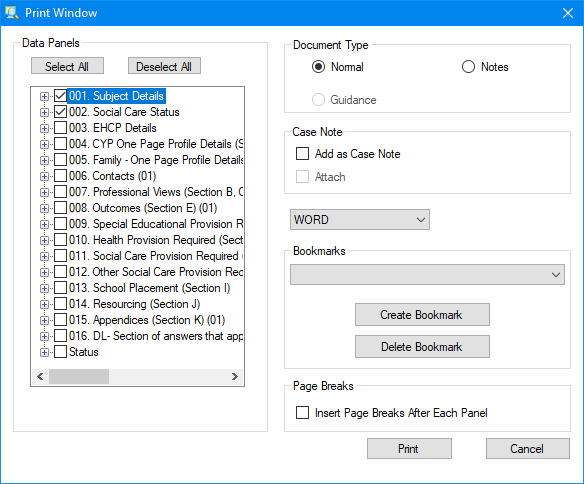This screenshot has height=484, width=584.
Task: Check the 003. EHCP Details checkbox
Action: 60,128
